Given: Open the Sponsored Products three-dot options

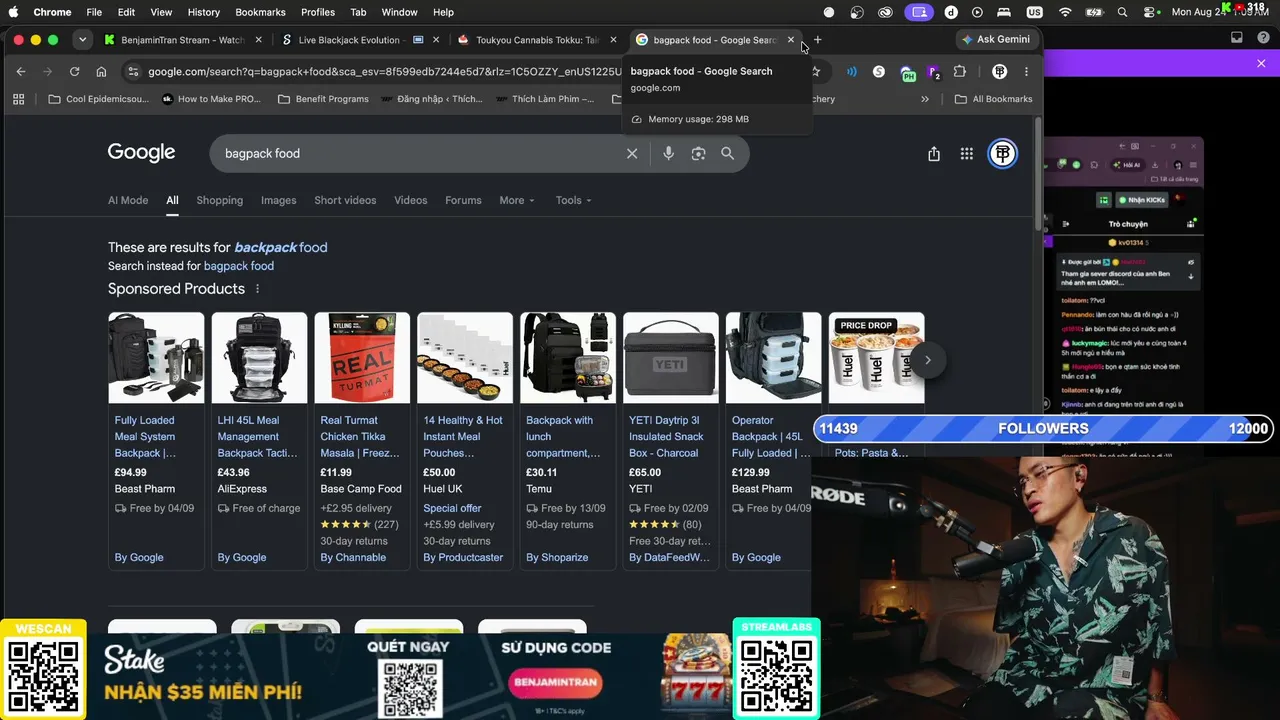Looking at the screenshot, I should pos(257,289).
